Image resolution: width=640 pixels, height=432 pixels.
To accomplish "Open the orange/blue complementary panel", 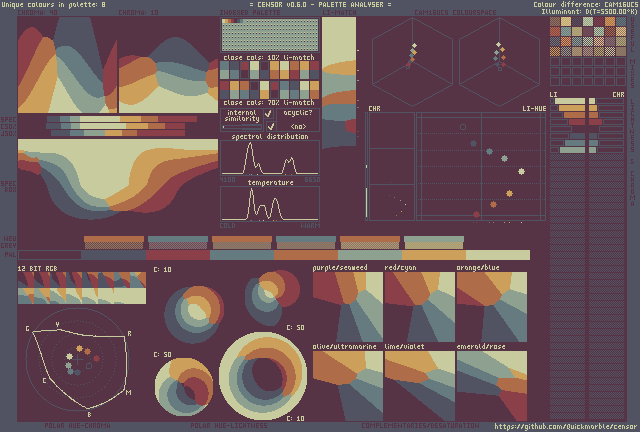I will (492, 307).
